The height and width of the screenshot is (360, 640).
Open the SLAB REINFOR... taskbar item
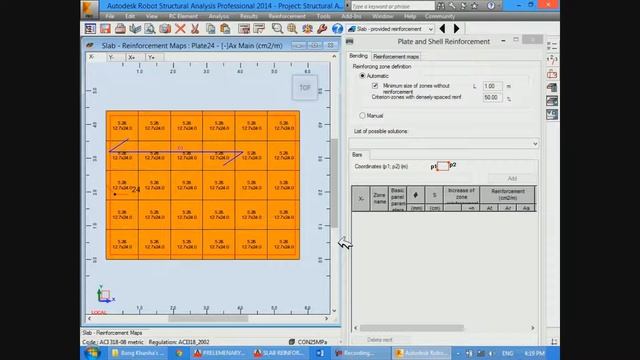click(x=279, y=353)
